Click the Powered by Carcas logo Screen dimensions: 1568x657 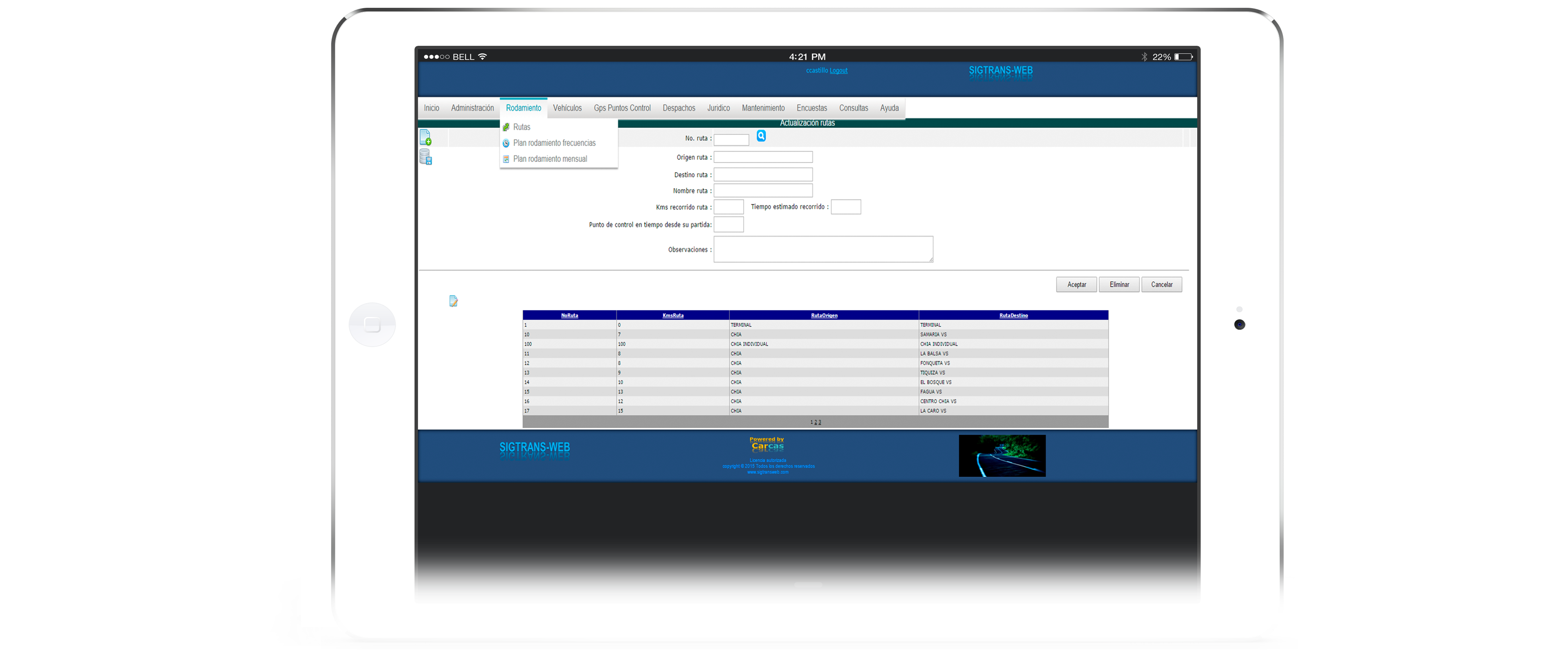[767, 444]
